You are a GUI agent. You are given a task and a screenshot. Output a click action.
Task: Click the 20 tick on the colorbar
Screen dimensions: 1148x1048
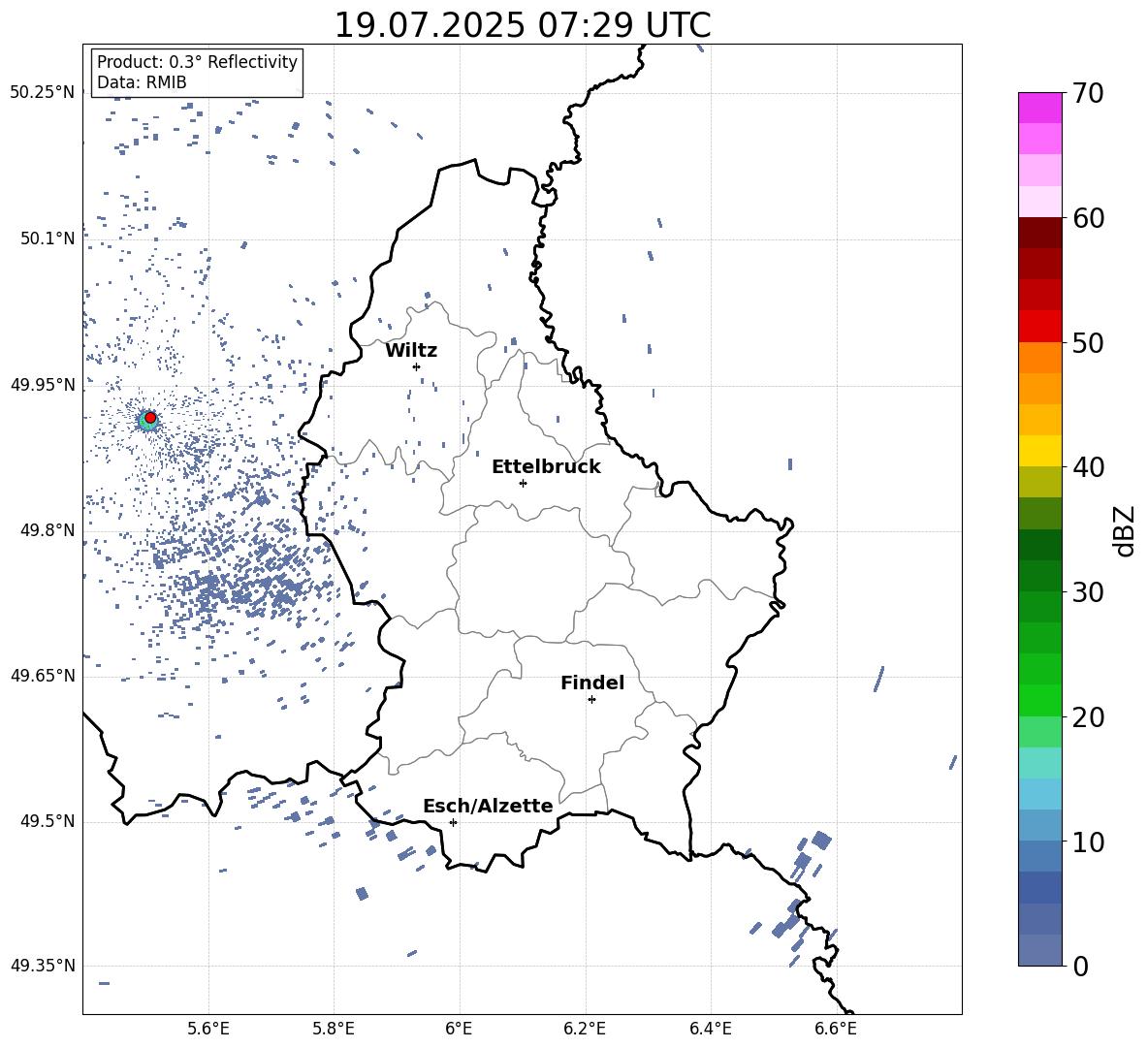pos(1088,716)
